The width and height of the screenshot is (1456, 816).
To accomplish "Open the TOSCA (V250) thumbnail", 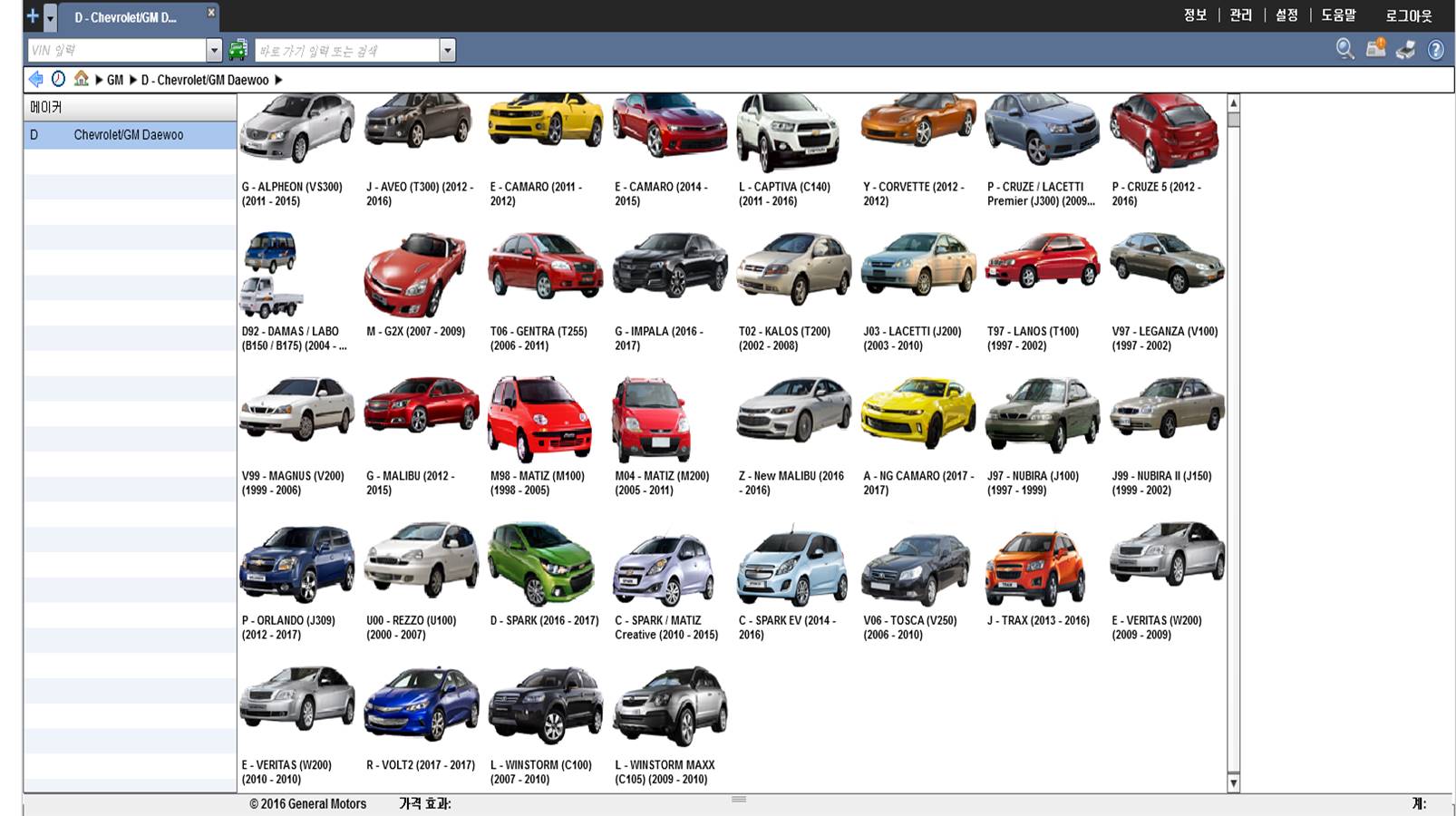I will click(x=915, y=569).
